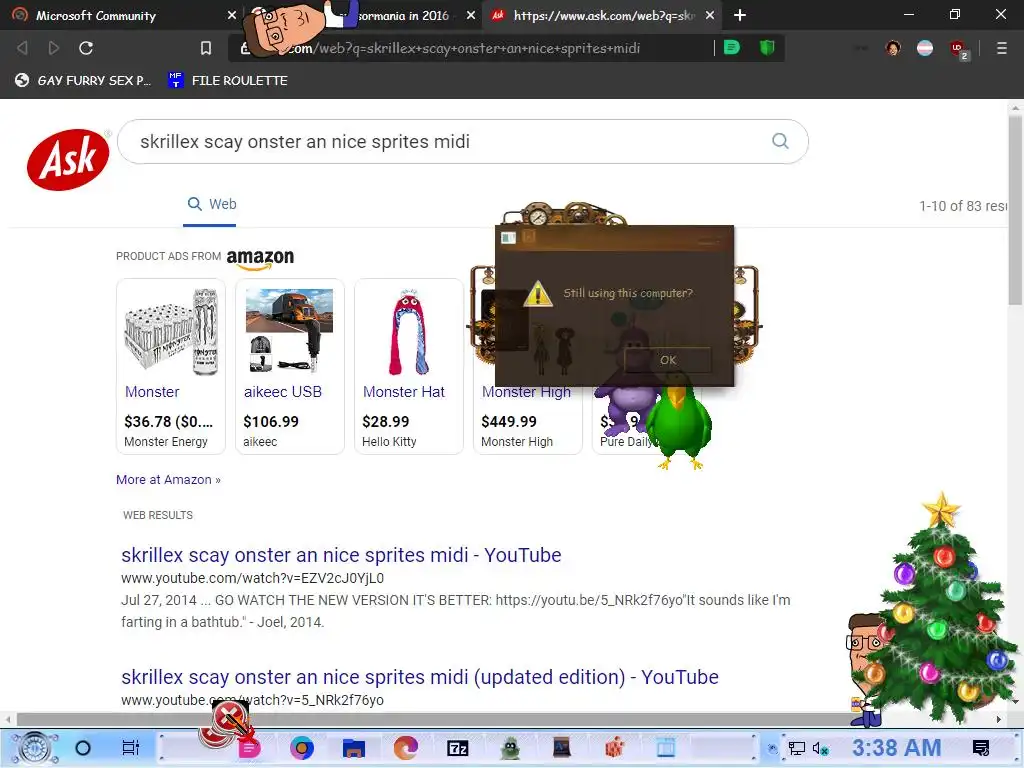Screen dimensions: 1024x768
Task: Open the steampunk Start button on the taskbar
Action: click(x=34, y=748)
